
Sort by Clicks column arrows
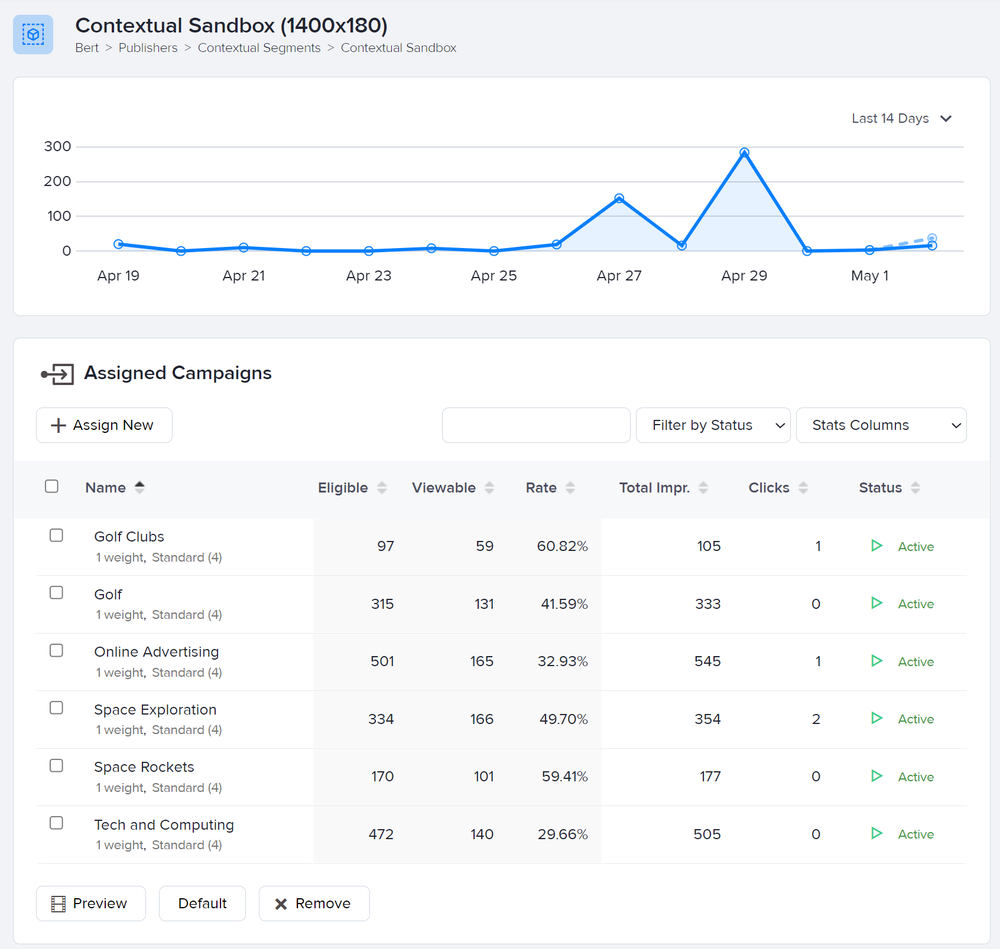(x=803, y=488)
